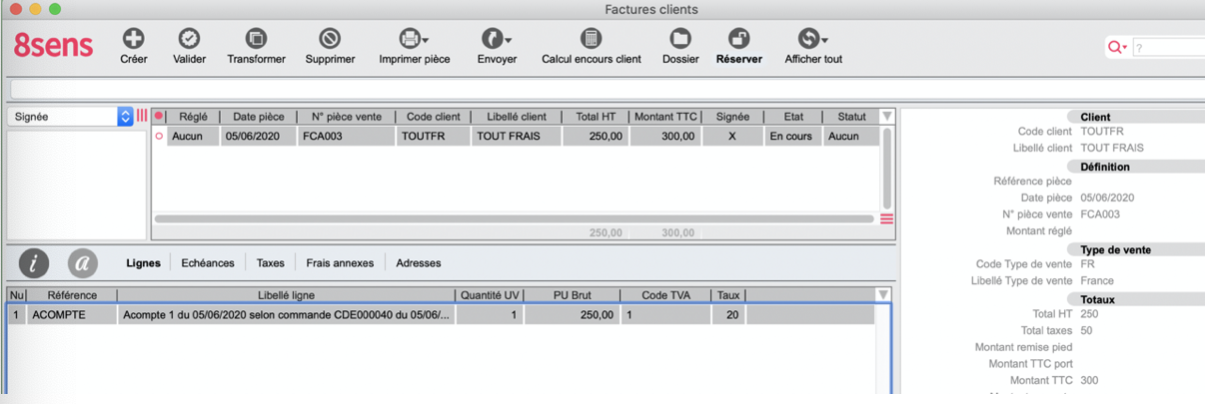The width and height of the screenshot is (1208, 404).
Task: Click the Taux column header
Action: tap(727, 295)
